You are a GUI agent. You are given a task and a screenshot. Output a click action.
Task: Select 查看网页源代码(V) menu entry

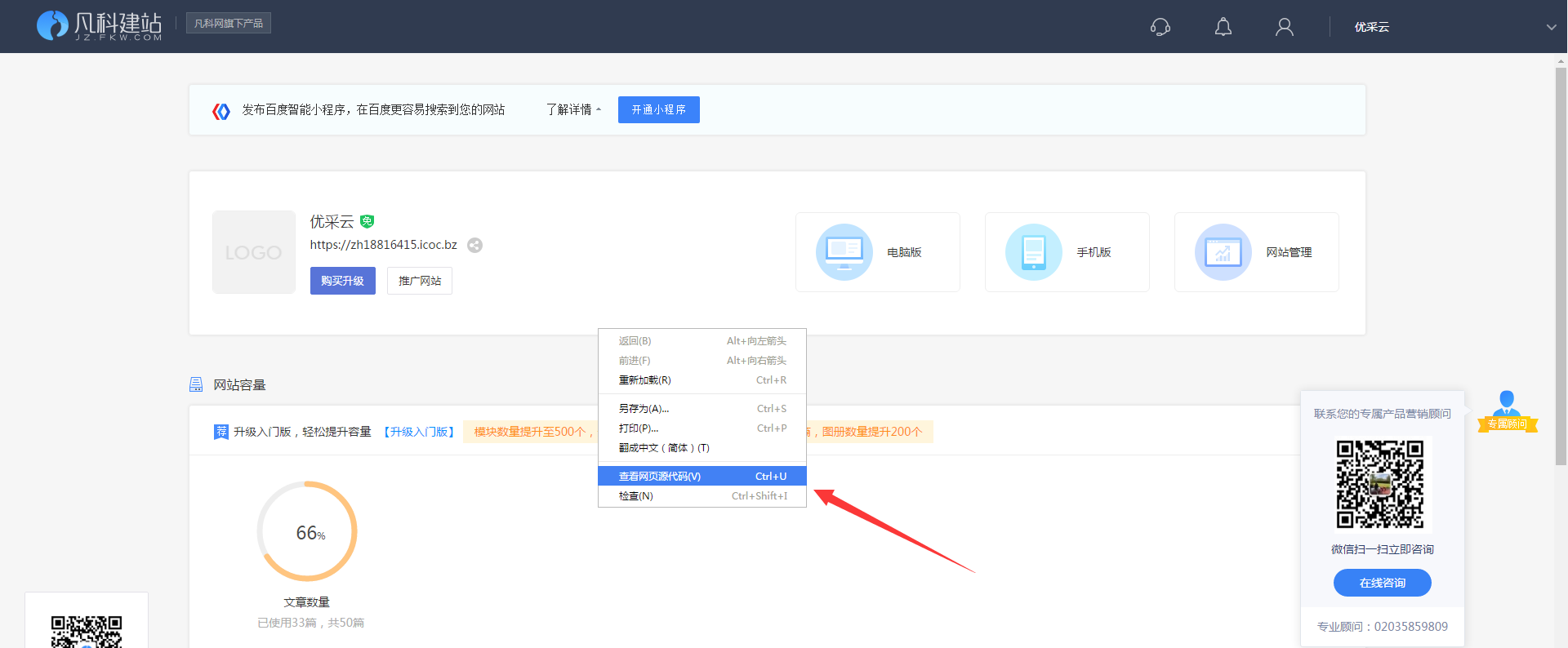click(x=702, y=477)
